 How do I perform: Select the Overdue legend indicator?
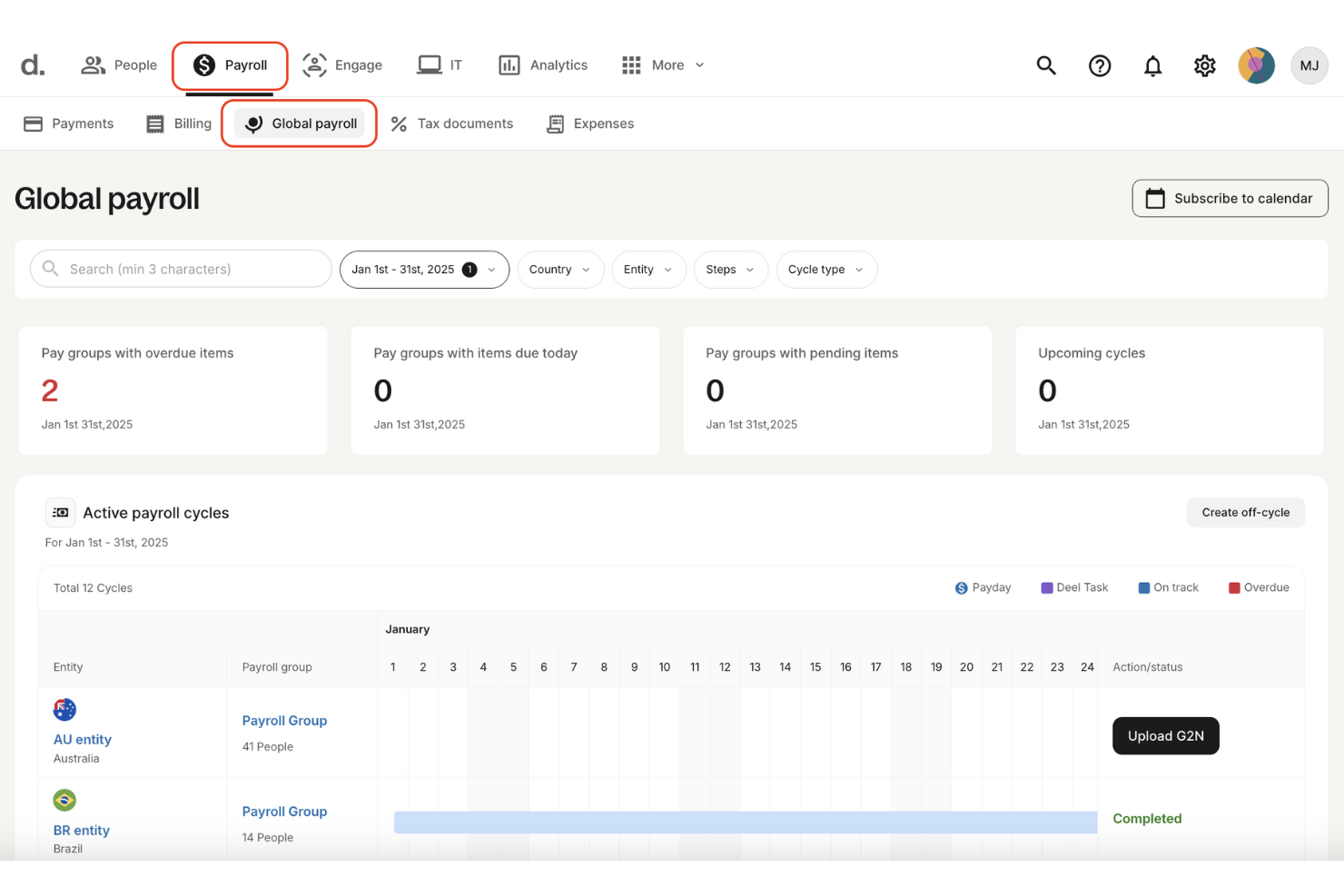pyautogui.click(x=1232, y=587)
